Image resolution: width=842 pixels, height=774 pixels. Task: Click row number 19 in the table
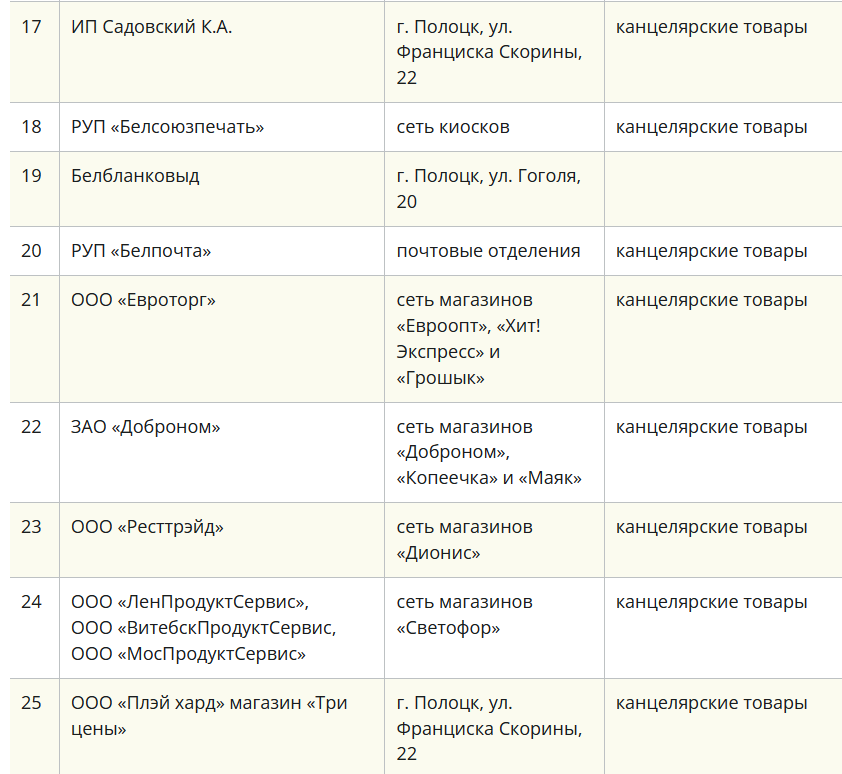31,176
